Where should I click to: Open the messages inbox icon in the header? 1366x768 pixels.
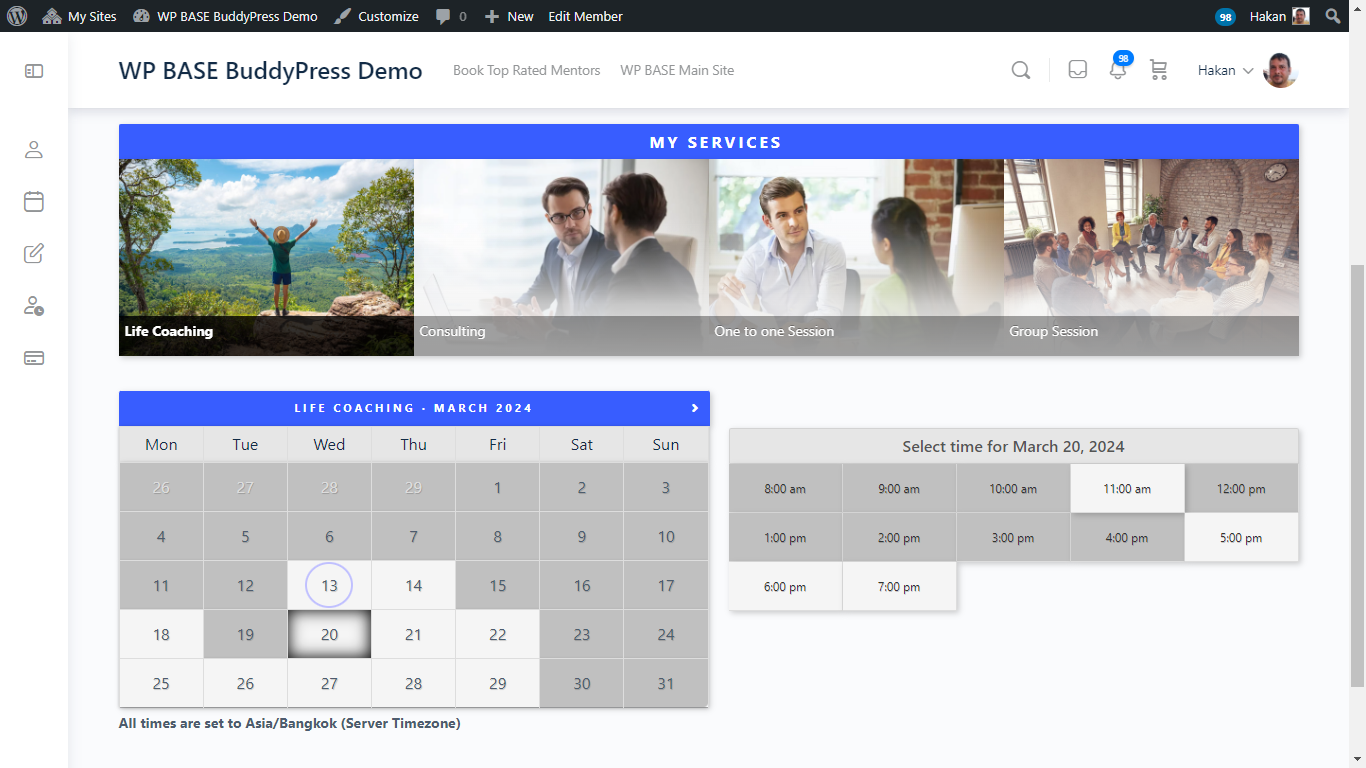pyautogui.click(x=1077, y=70)
